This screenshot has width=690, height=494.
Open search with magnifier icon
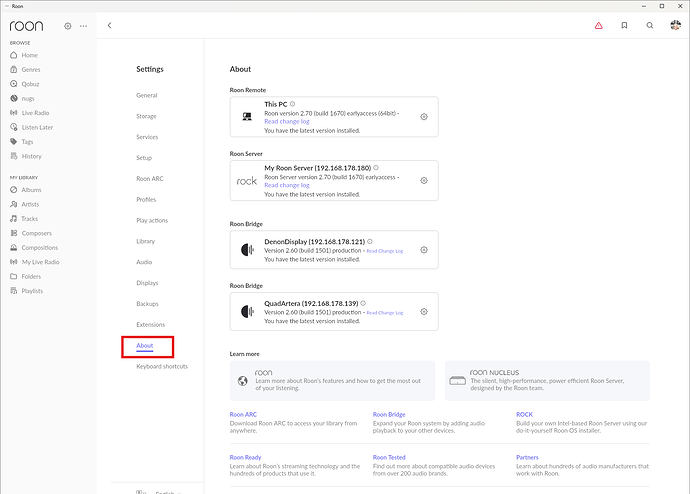[x=650, y=26]
